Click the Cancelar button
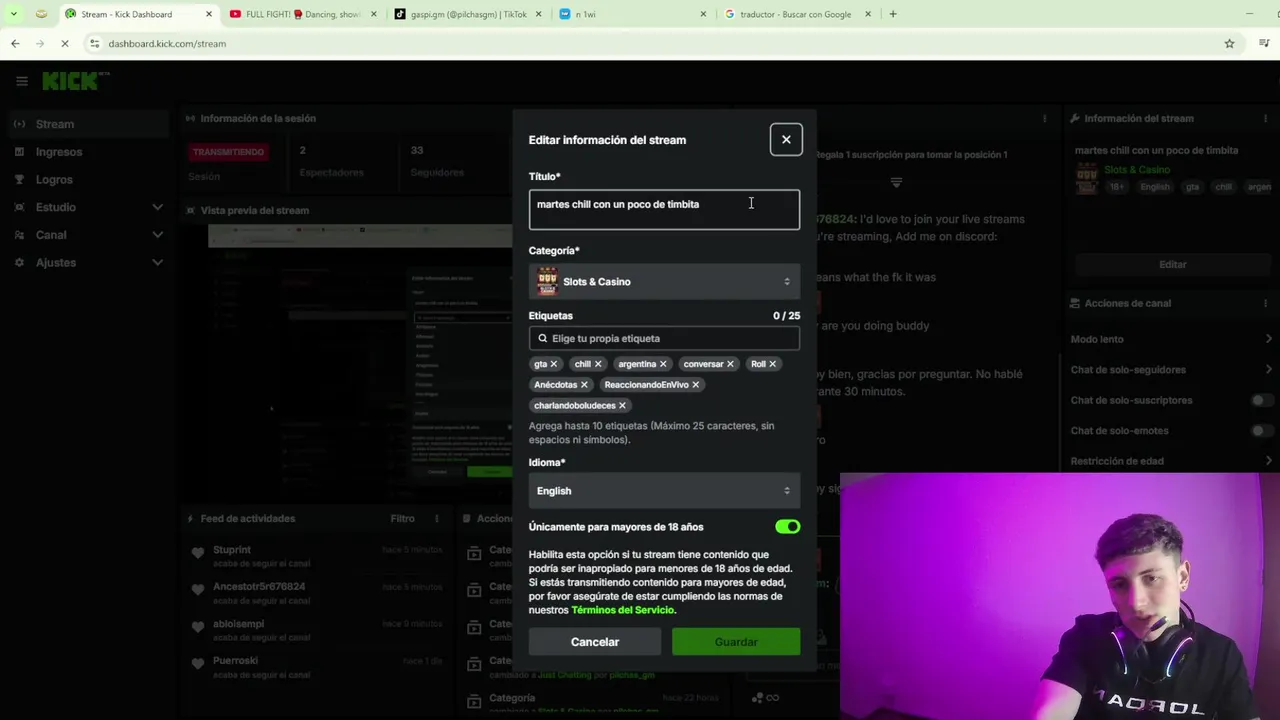The image size is (1280, 720). point(595,642)
